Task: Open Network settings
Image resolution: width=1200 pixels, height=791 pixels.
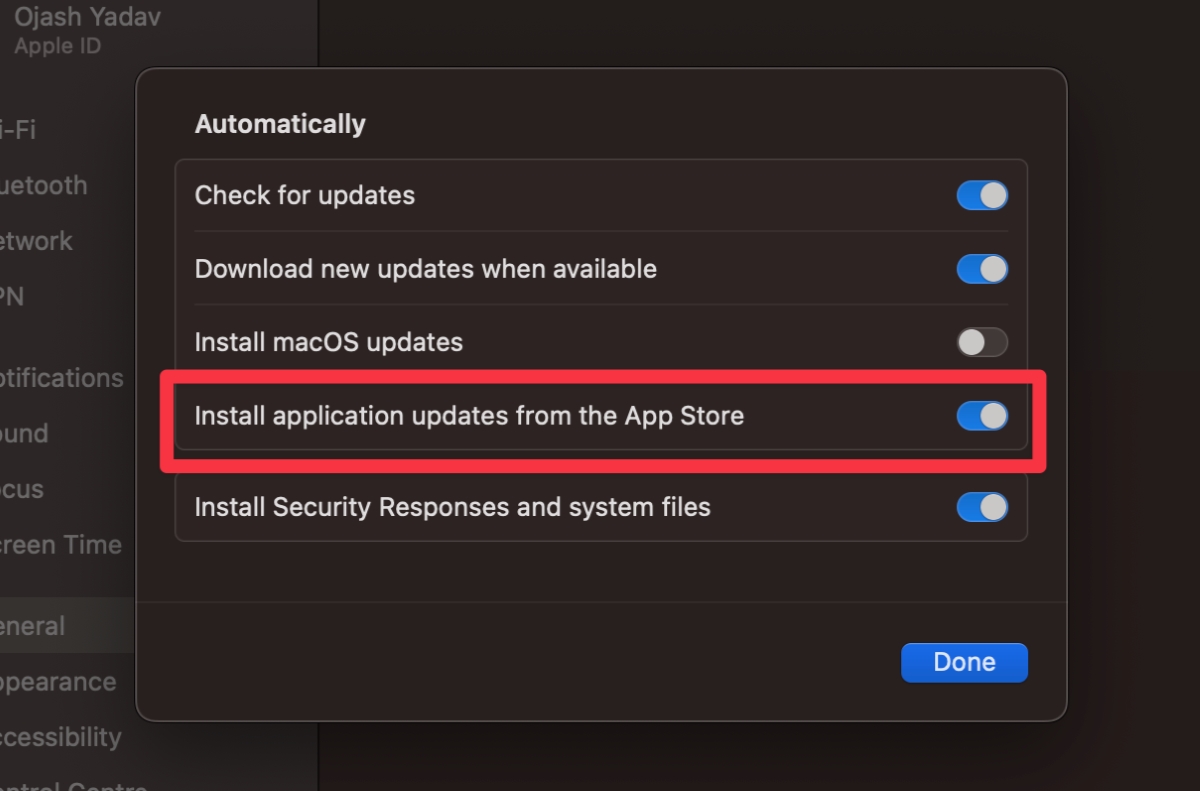Action: (x=35, y=241)
